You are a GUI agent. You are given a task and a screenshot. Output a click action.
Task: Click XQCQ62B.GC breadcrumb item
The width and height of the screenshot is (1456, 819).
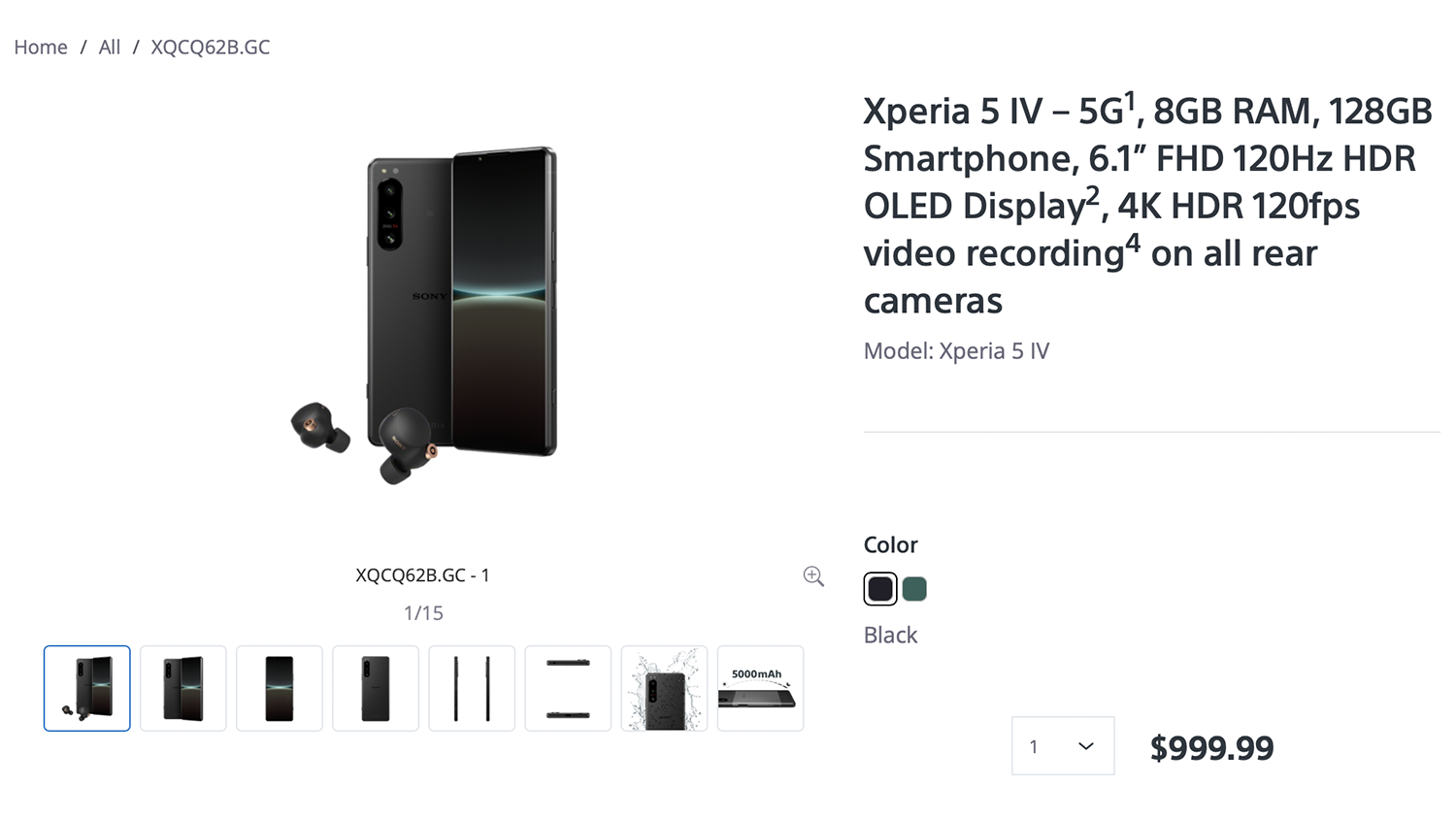point(211,47)
